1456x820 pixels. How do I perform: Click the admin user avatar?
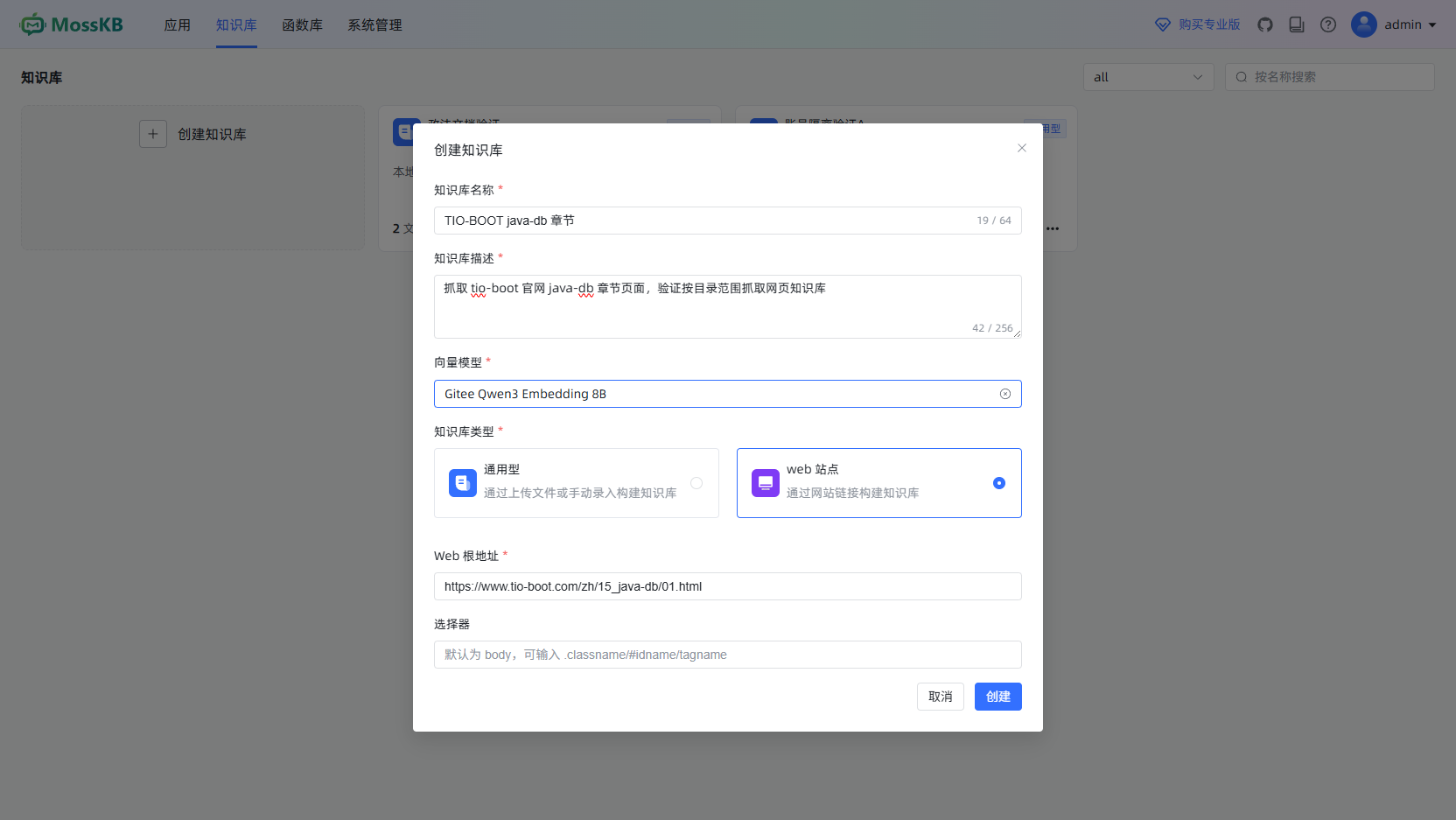(1364, 25)
